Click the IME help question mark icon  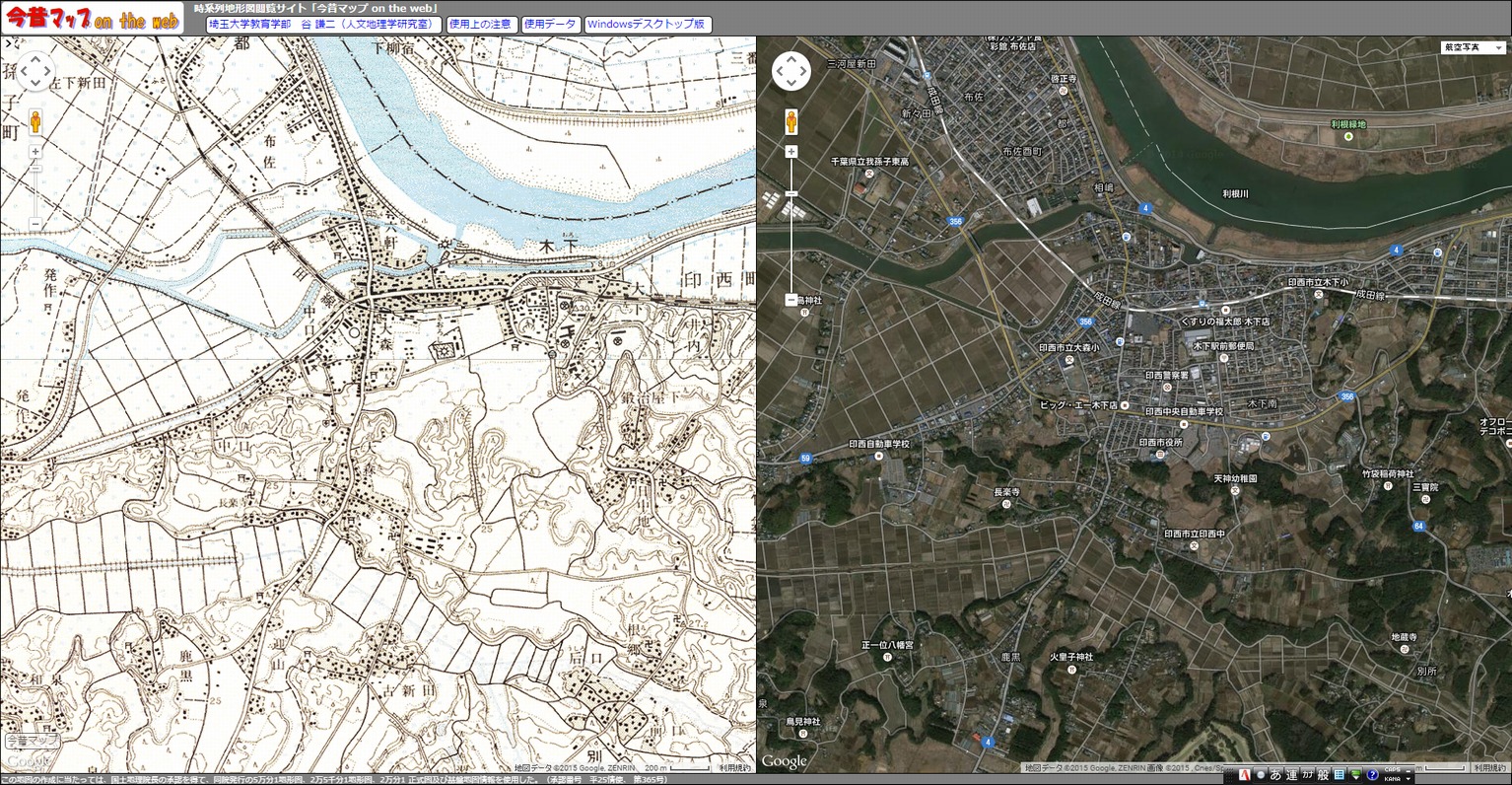click(1371, 775)
